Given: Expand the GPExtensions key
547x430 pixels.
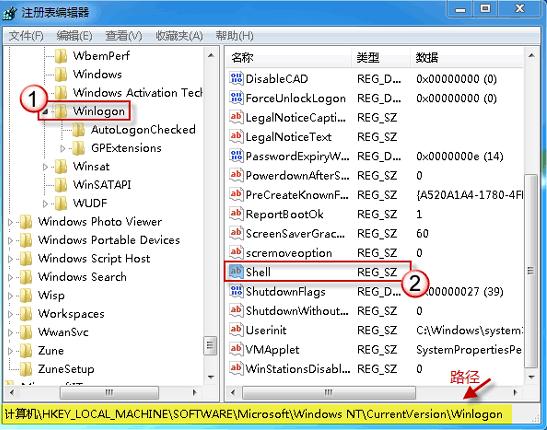Looking at the screenshot, I should point(63,149).
